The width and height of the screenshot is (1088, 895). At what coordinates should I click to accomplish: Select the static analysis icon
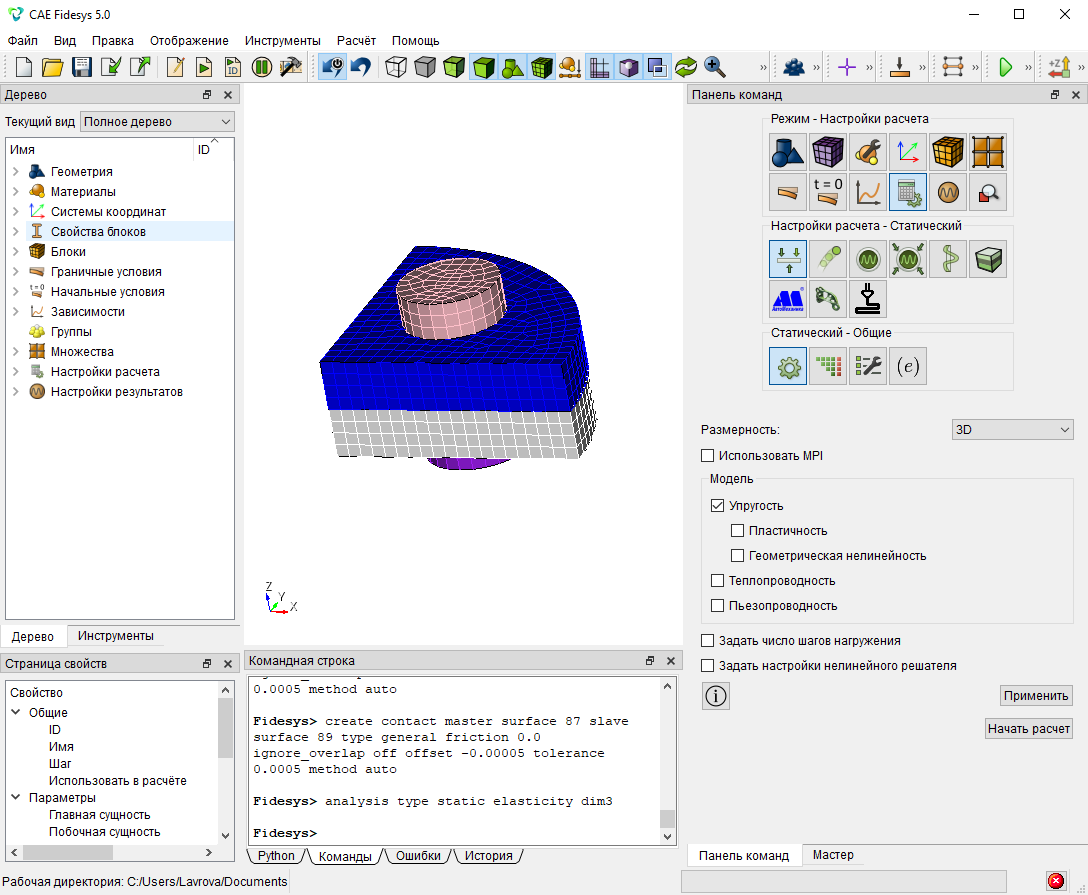pos(788,259)
